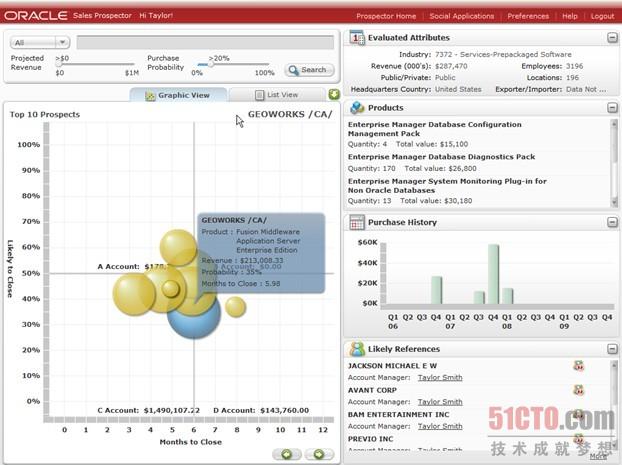Click JACKSON MICHAEL E W reference name
Viewport: 622px width, 465px height.
pyautogui.click(x=392, y=366)
